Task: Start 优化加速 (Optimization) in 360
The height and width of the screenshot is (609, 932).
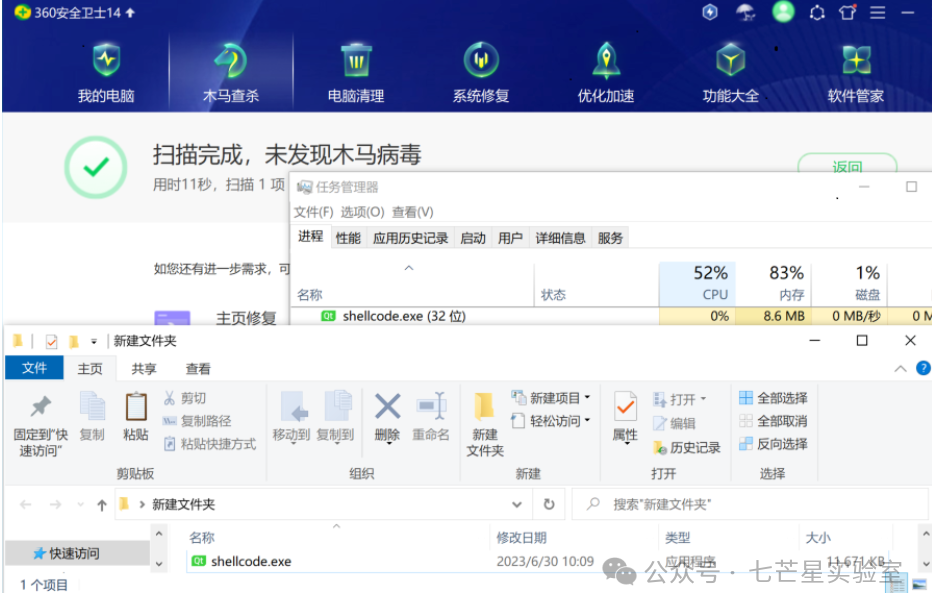Action: [605, 70]
